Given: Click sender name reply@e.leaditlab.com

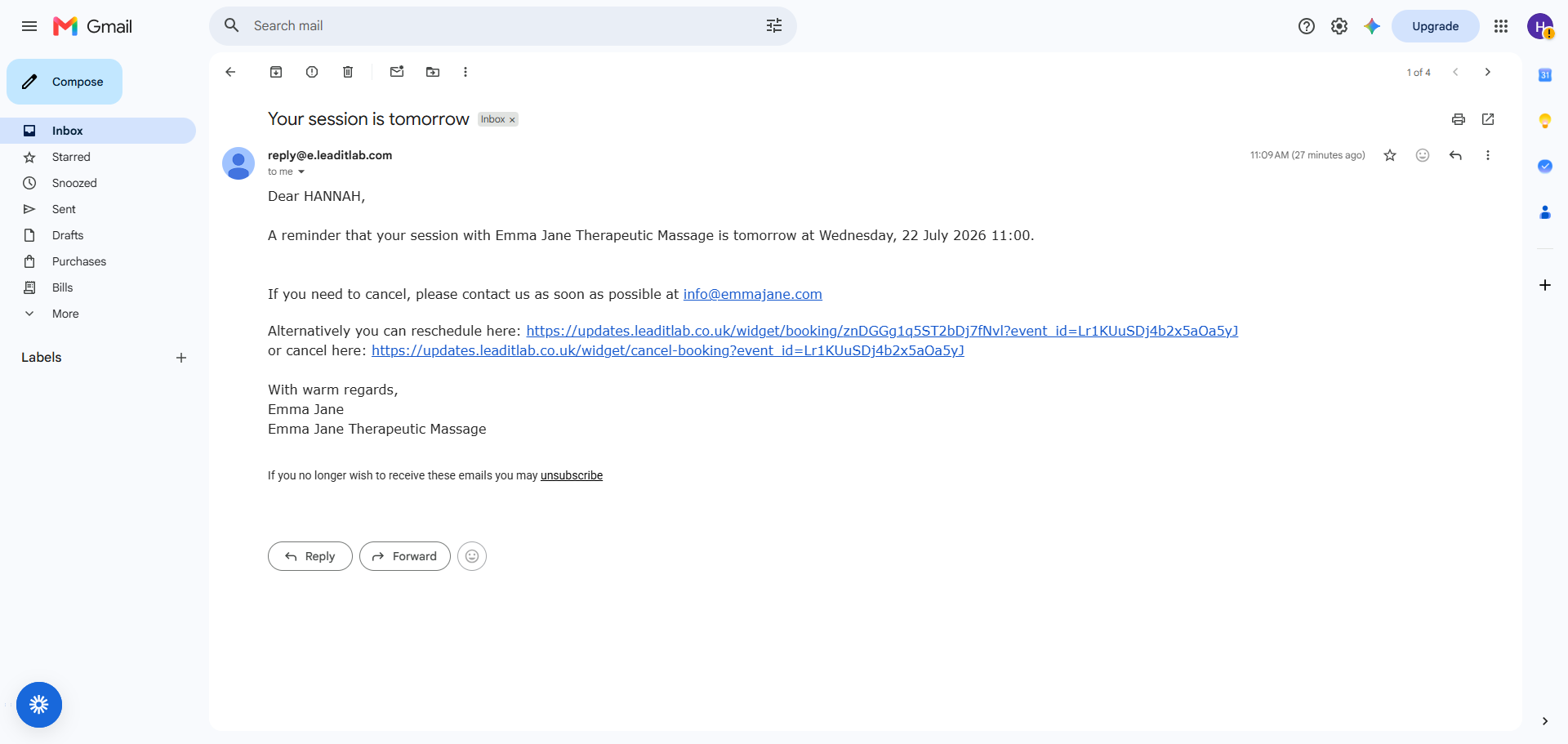Looking at the screenshot, I should (330, 155).
